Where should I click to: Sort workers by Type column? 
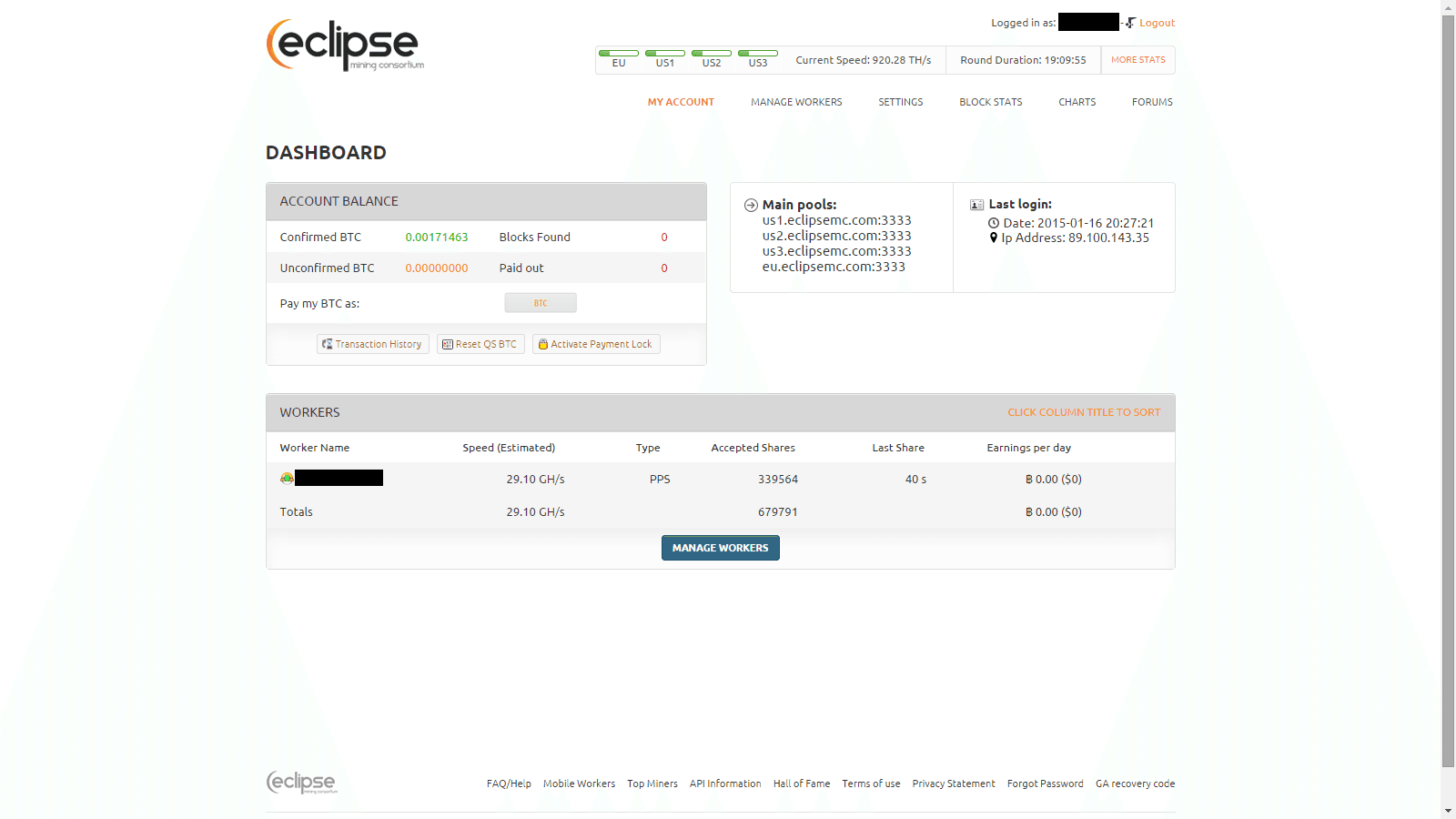click(x=648, y=448)
